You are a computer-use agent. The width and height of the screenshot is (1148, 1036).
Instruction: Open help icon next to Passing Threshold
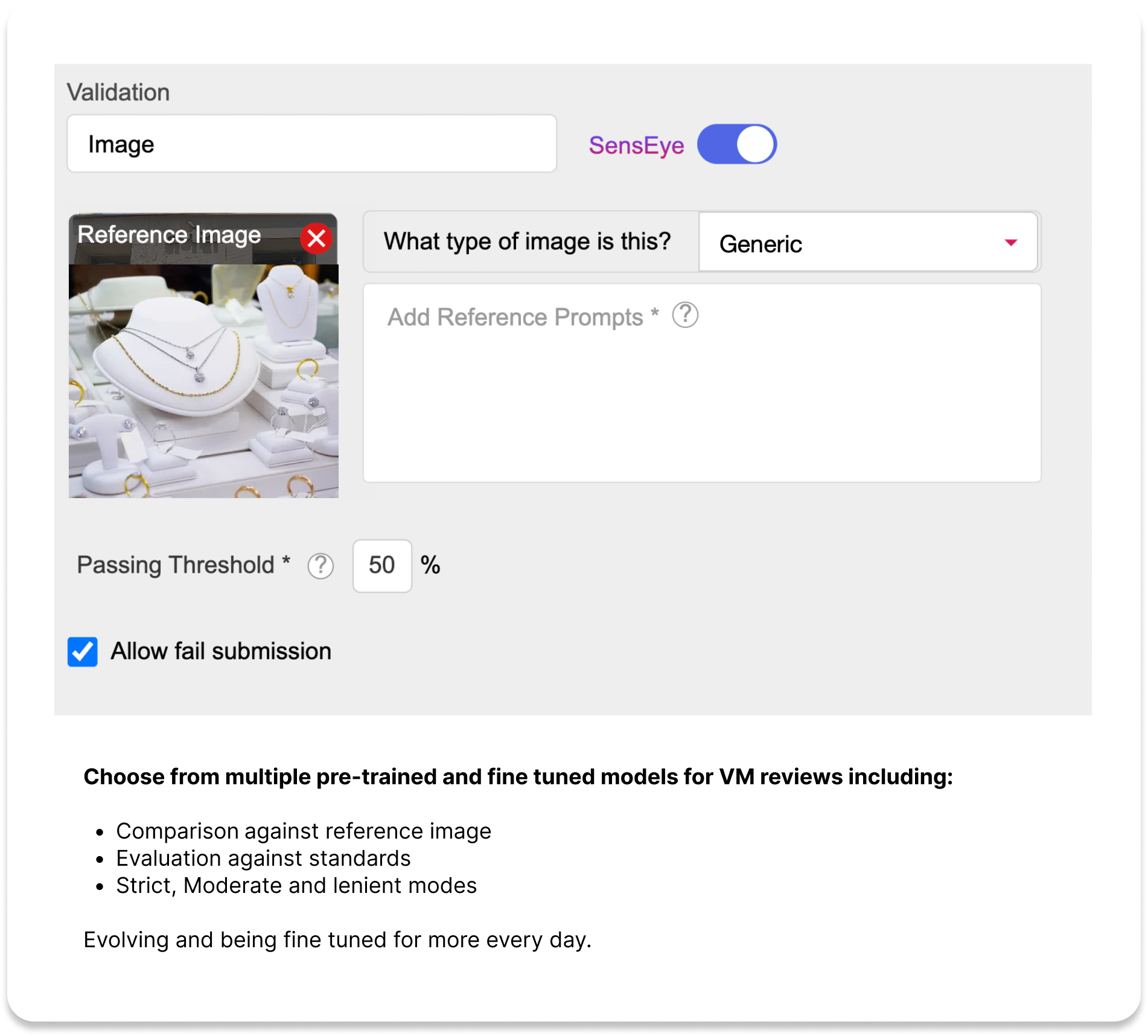320,566
